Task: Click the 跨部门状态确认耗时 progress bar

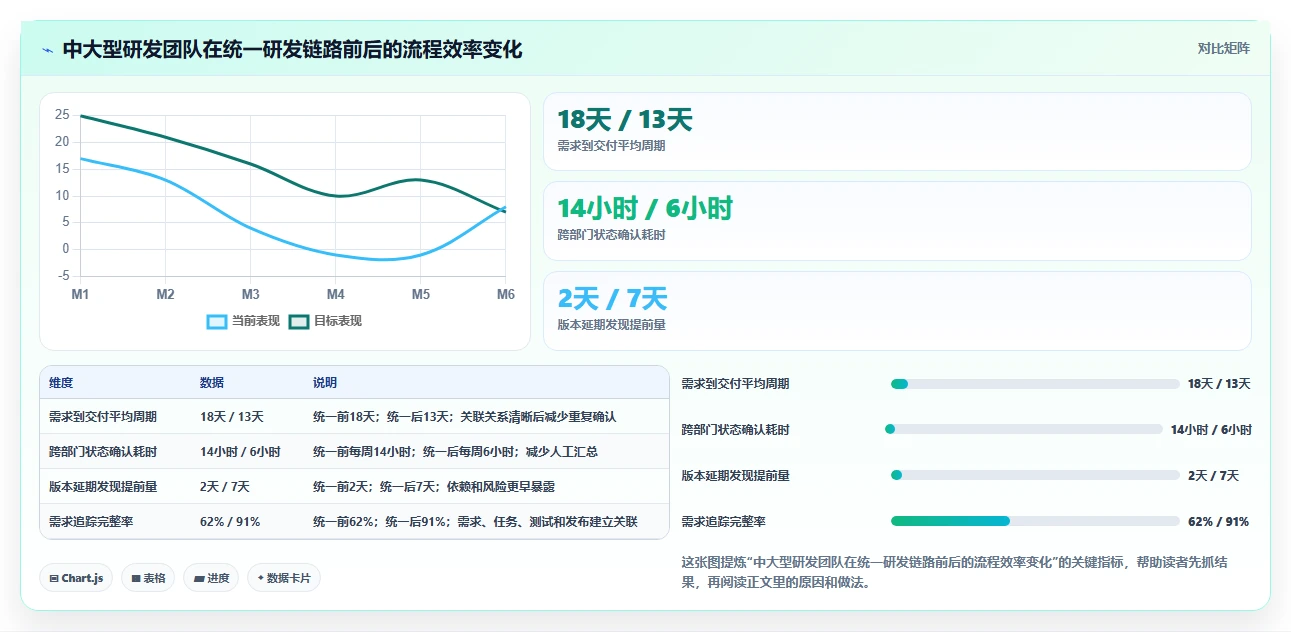Action: (x=1024, y=429)
